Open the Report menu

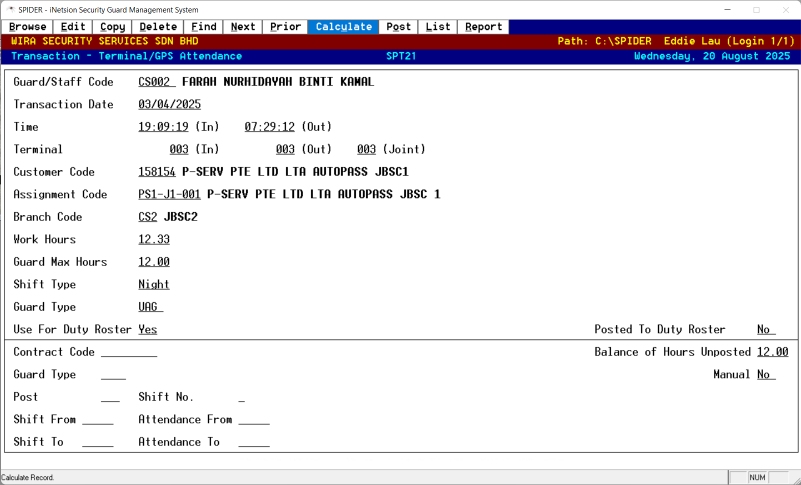(484, 27)
